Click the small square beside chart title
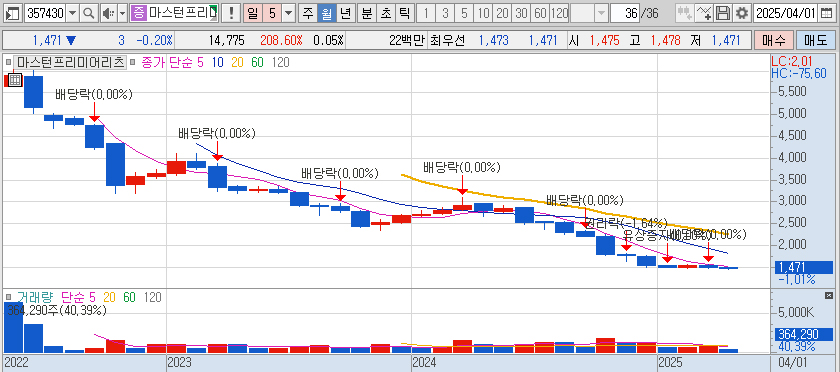The width and height of the screenshot is (840, 372). click(x=8, y=62)
